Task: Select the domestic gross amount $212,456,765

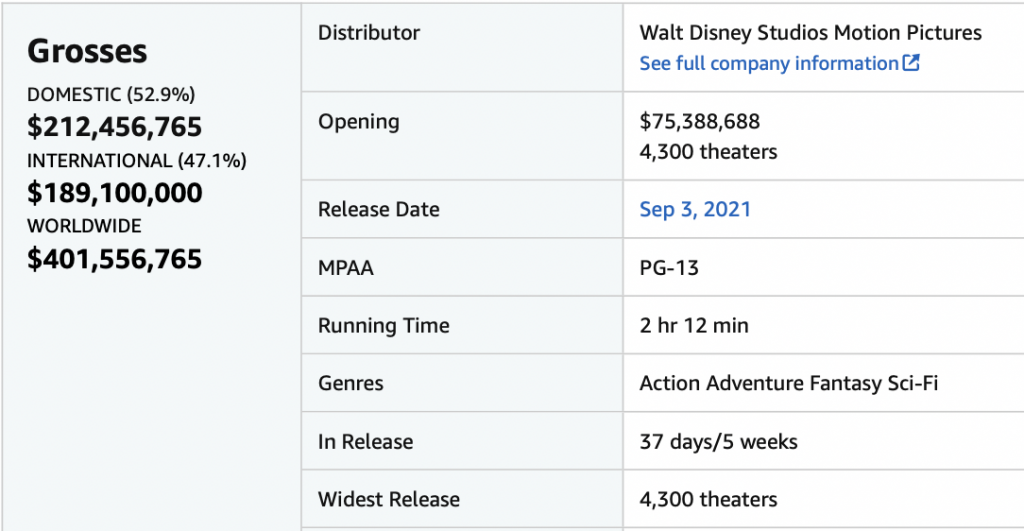Action: pos(114,127)
